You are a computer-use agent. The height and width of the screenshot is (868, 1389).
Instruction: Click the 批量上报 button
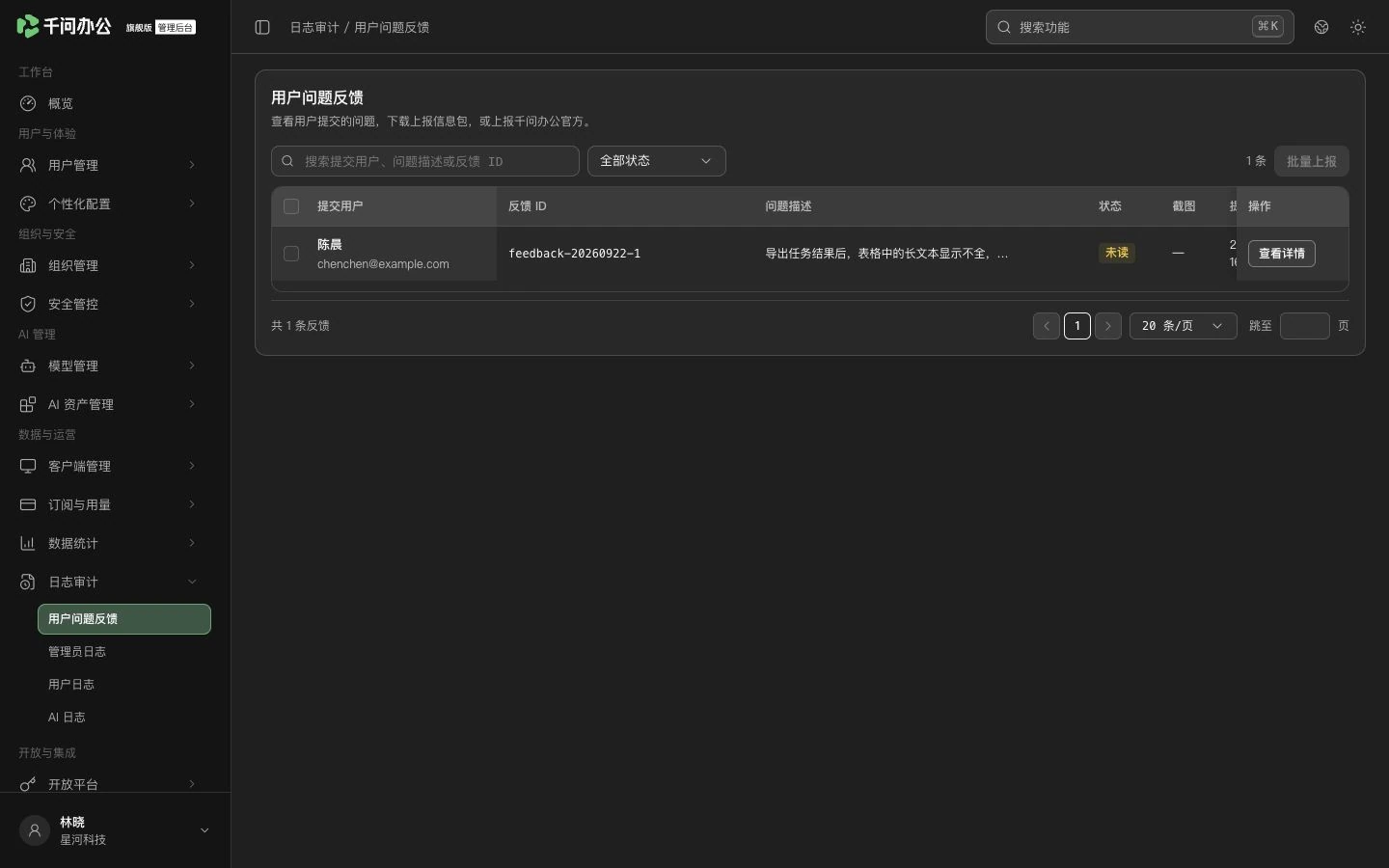[x=1312, y=161]
